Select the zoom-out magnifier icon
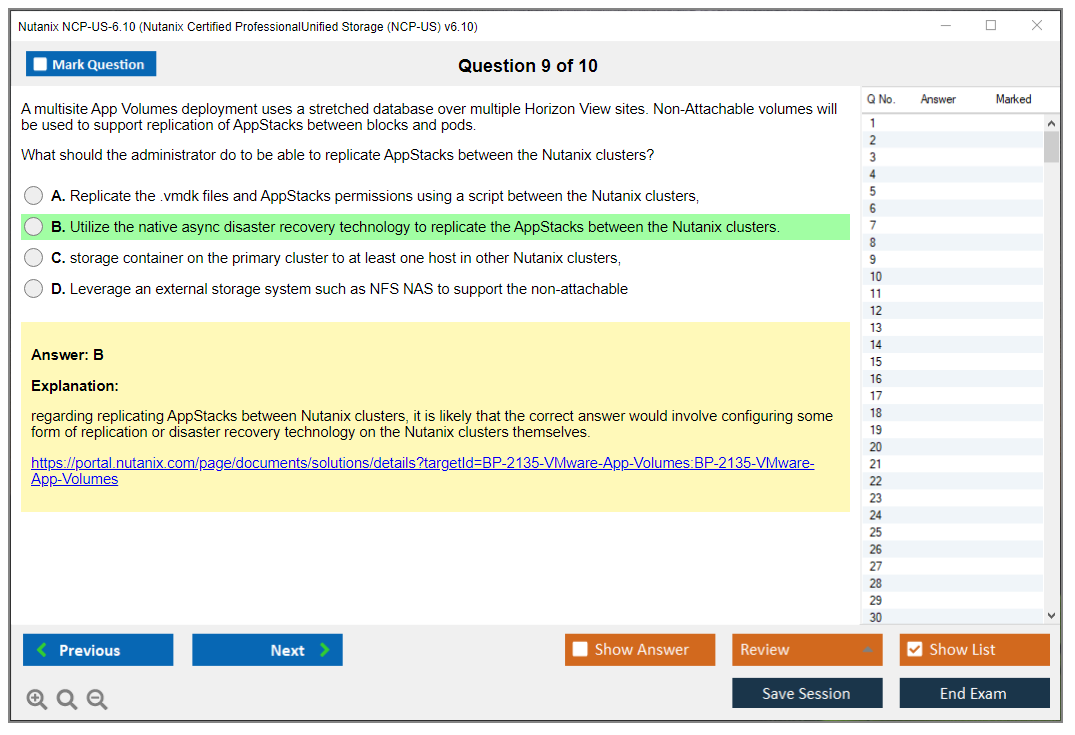This screenshot has height=735, width=1075. point(97,699)
